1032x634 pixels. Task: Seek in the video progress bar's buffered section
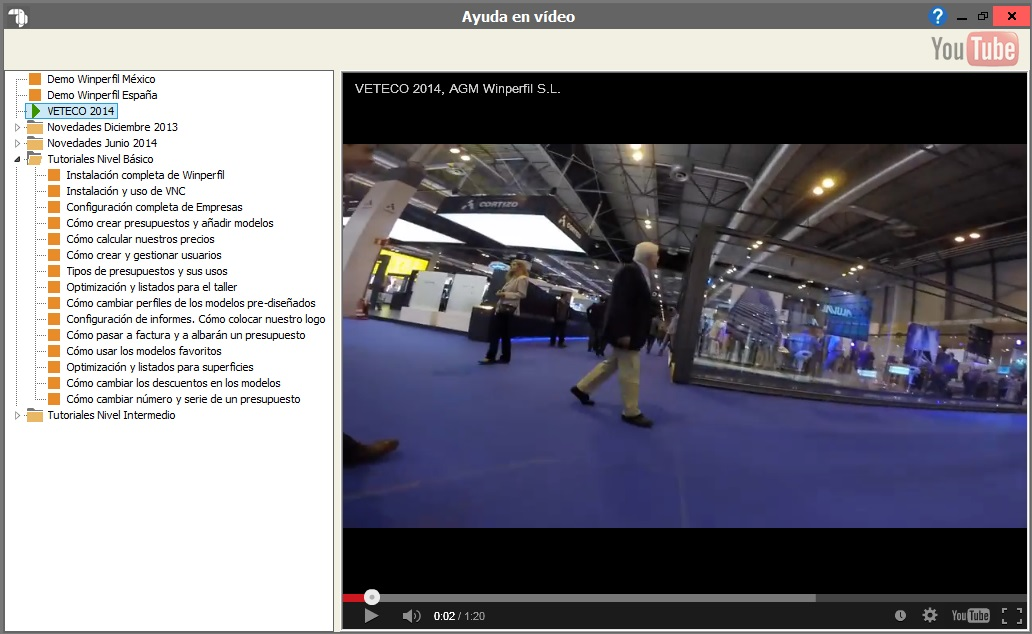click(598, 598)
